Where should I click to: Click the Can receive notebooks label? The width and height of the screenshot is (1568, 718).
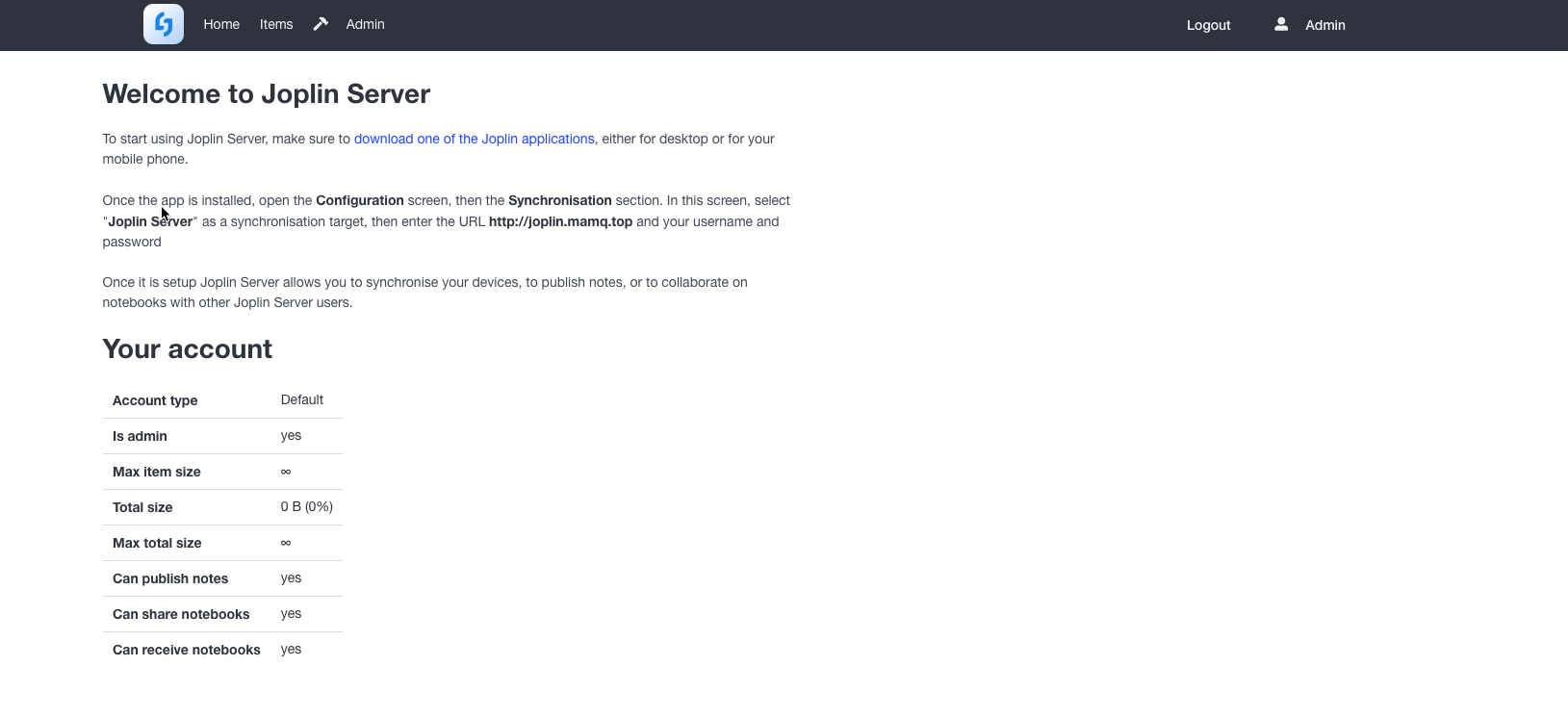click(x=187, y=650)
